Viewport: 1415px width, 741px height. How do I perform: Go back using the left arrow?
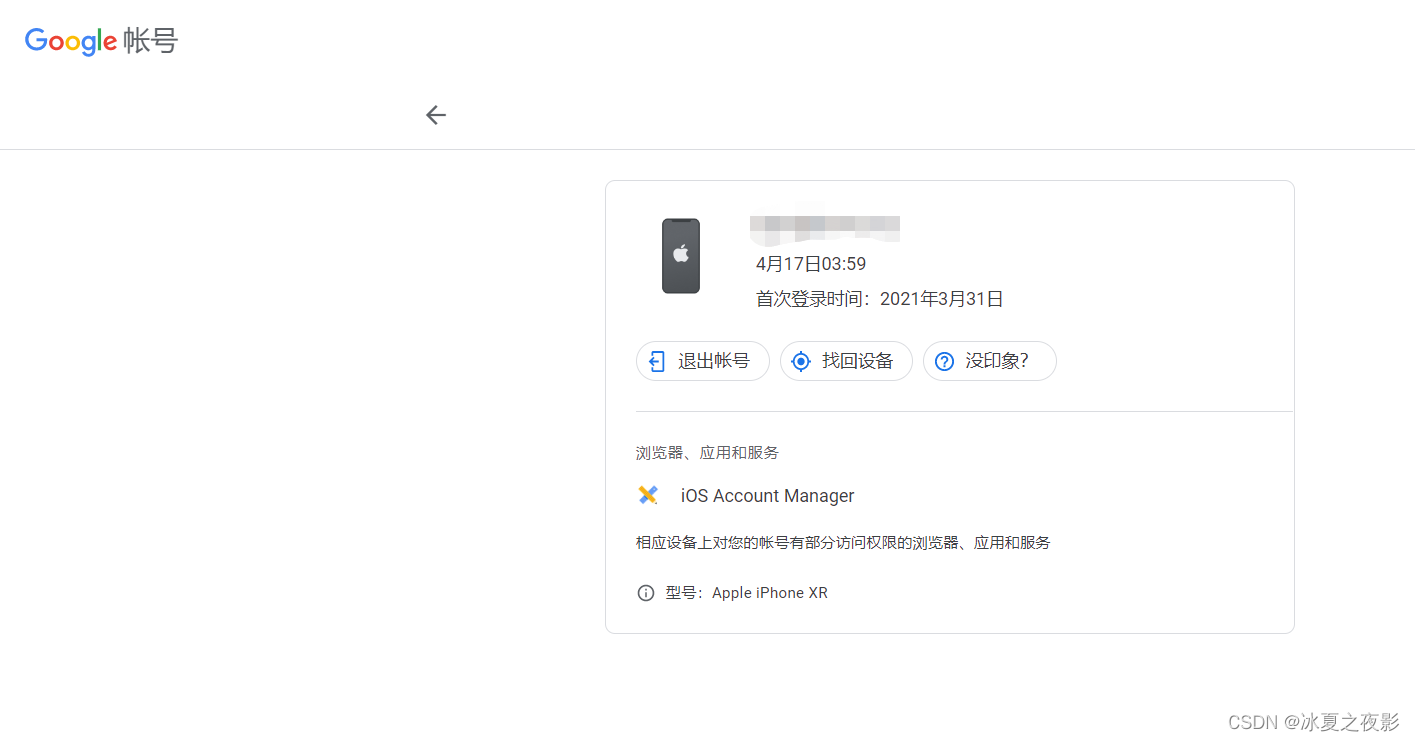(x=435, y=115)
